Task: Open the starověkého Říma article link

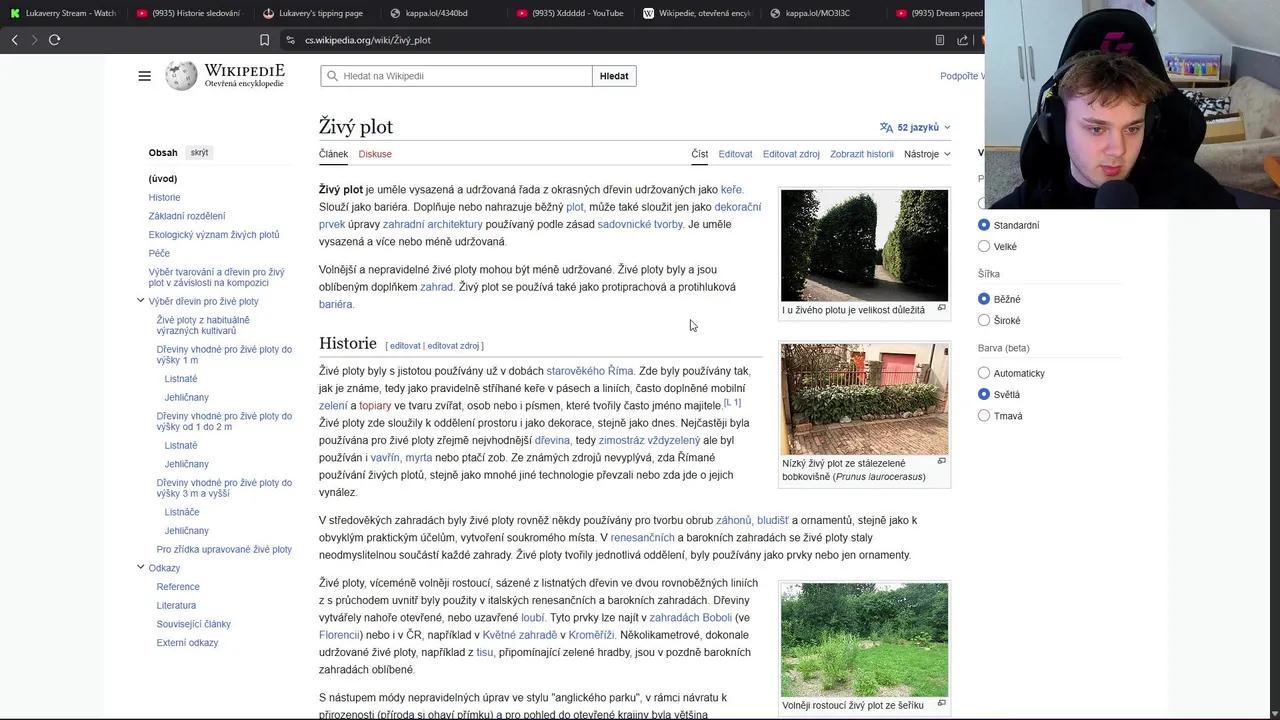Action: click(x=590, y=371)
